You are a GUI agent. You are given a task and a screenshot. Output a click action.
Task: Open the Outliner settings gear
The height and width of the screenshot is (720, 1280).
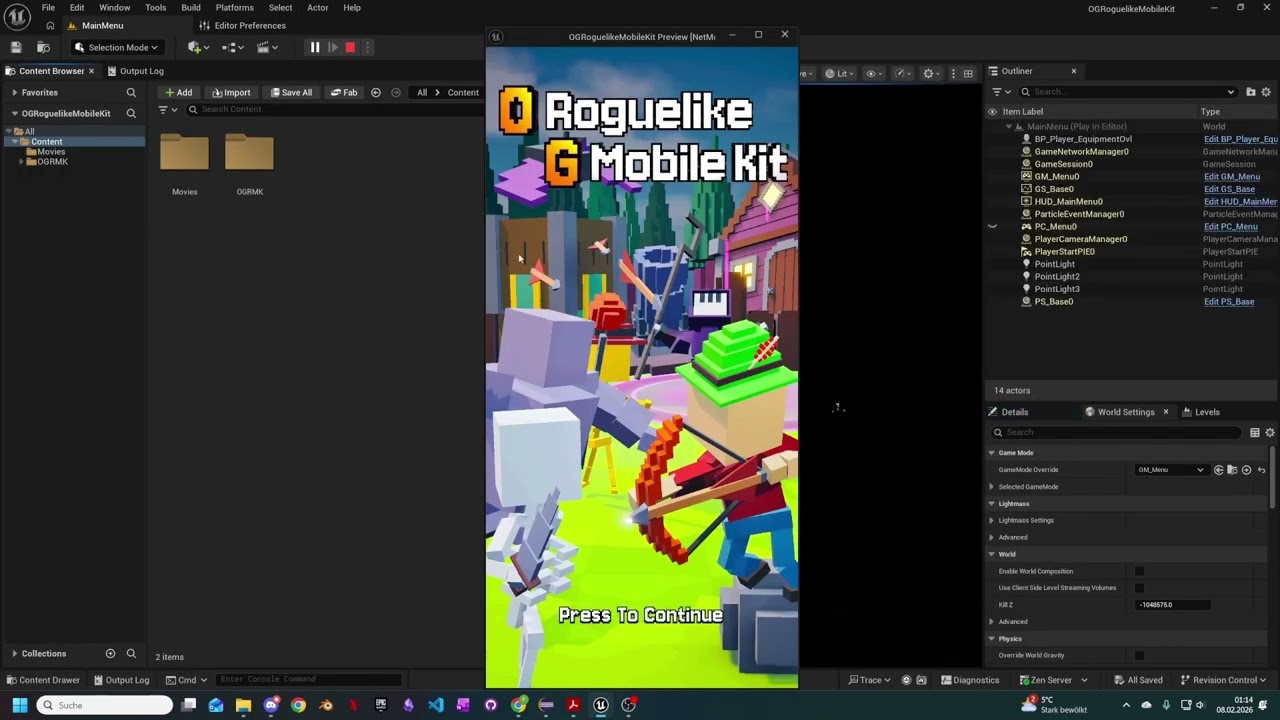click(x=1266, y=92)
